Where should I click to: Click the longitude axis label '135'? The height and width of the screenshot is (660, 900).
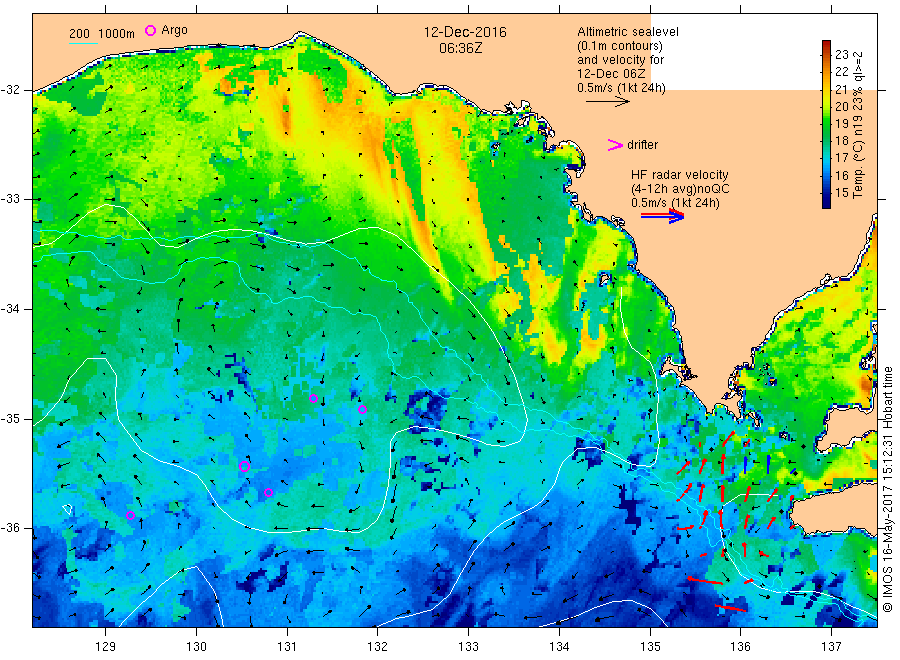(650, 647)
